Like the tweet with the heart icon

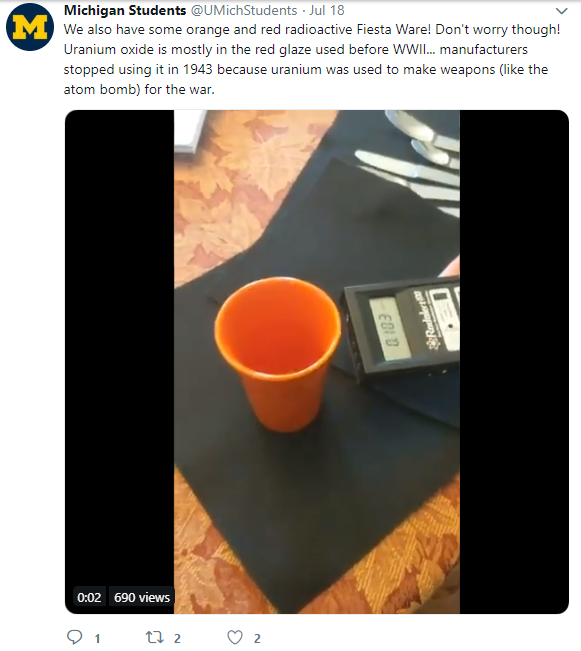(x=235, y=637)
